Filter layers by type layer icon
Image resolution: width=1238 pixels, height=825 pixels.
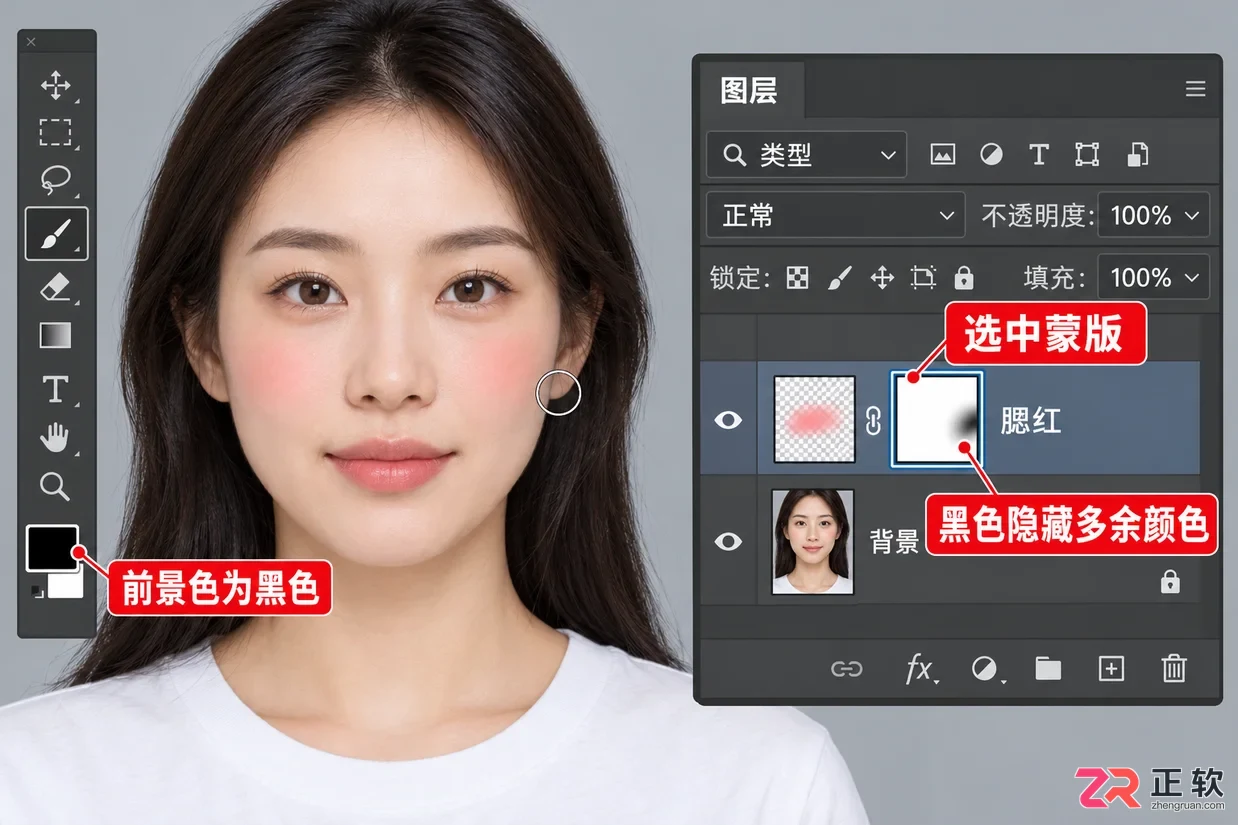(1039, 155)
